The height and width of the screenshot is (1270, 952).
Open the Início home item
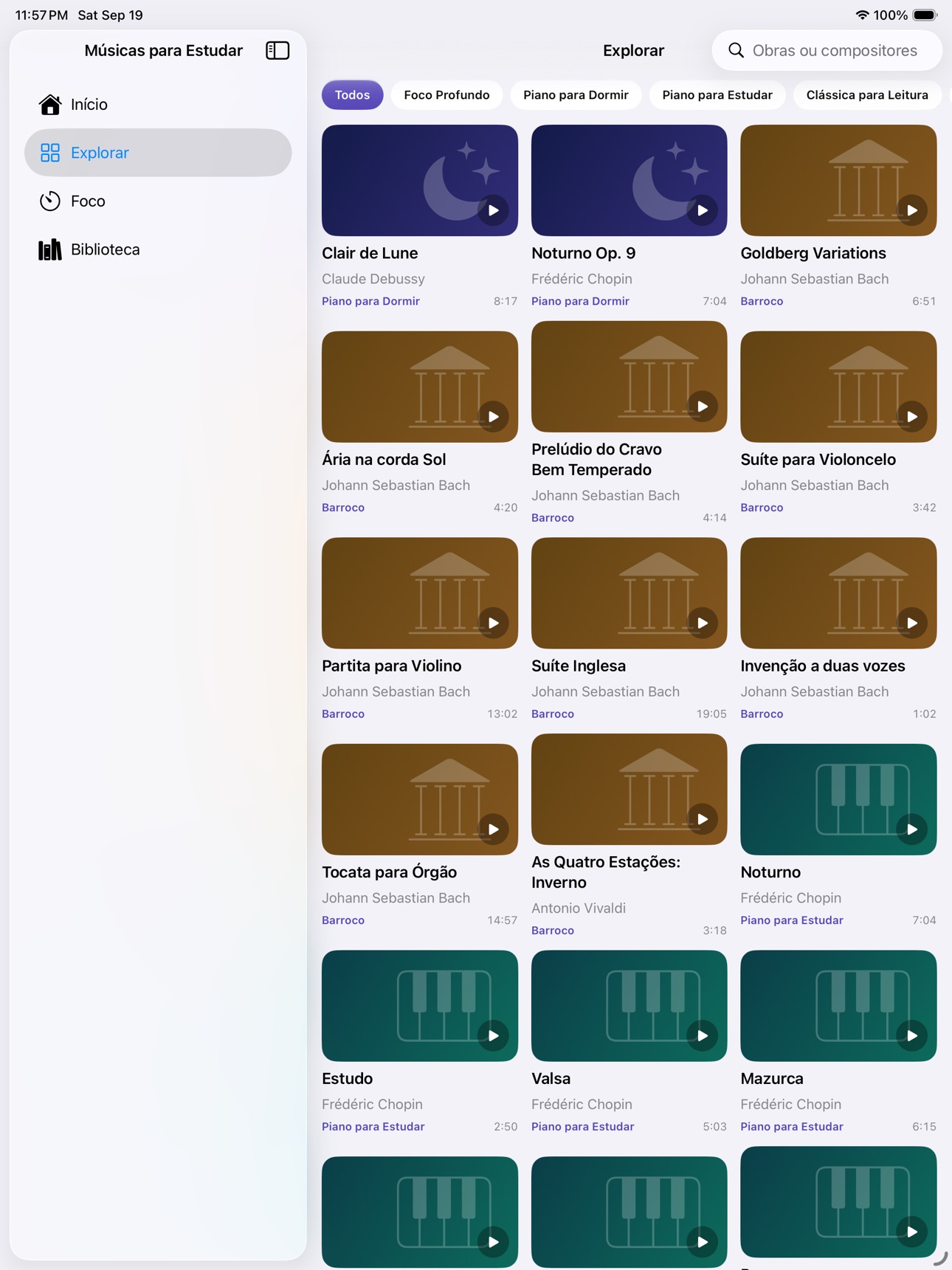pyautogui.click(x=158, y=104)
